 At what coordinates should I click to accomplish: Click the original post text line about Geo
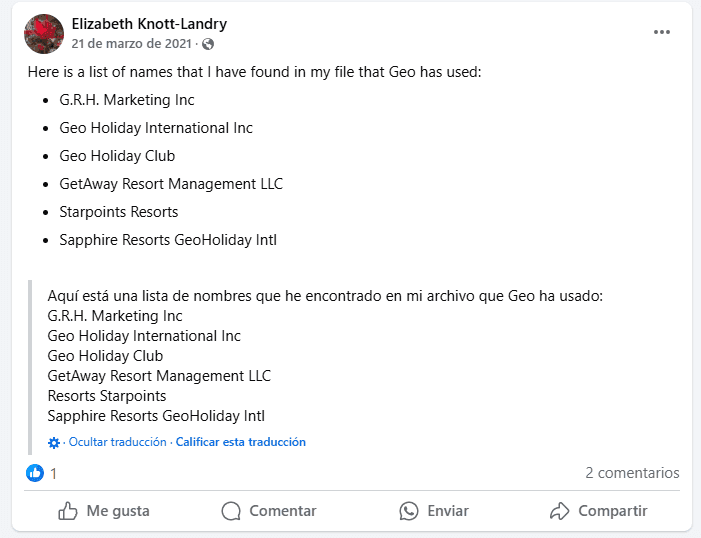click(x=255, y=73)
